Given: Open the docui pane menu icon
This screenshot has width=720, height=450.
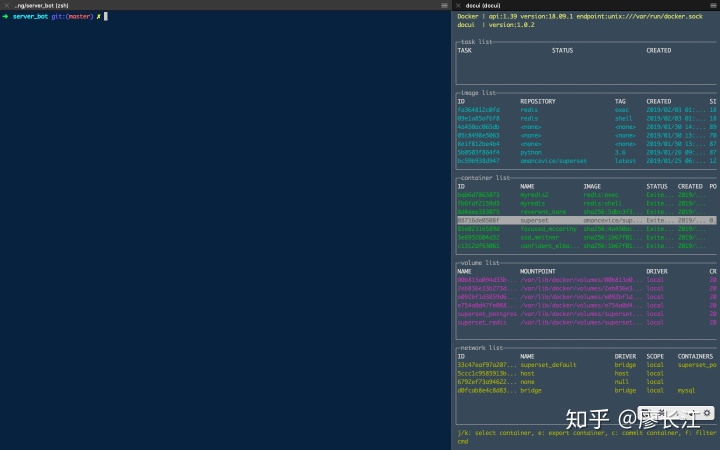Looking at the screenshot, I should 713,6.
